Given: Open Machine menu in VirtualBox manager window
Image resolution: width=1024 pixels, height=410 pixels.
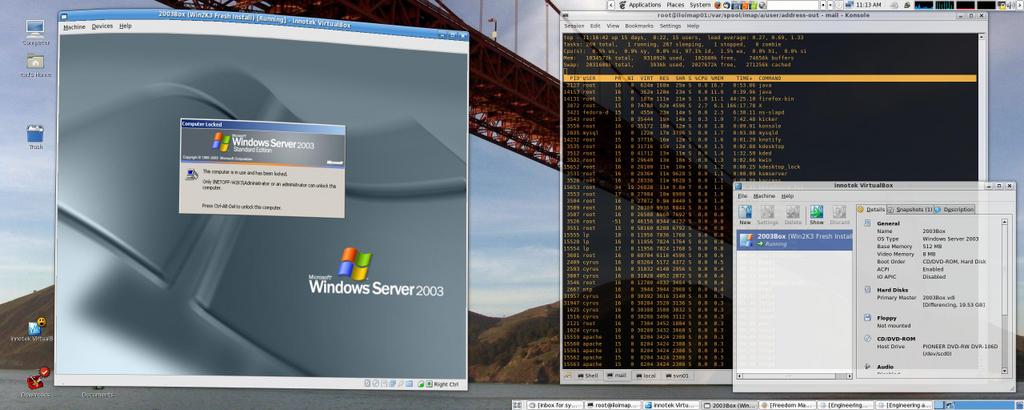Looking at the screenshot, I should (763, 196).
